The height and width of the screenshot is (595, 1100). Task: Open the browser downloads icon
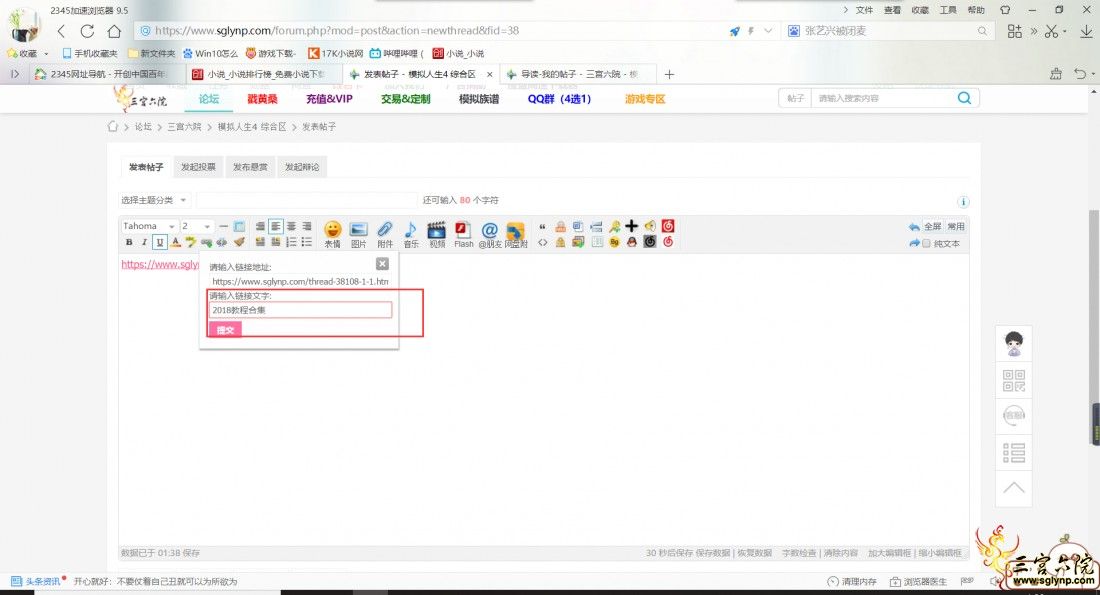point(1085,31)
